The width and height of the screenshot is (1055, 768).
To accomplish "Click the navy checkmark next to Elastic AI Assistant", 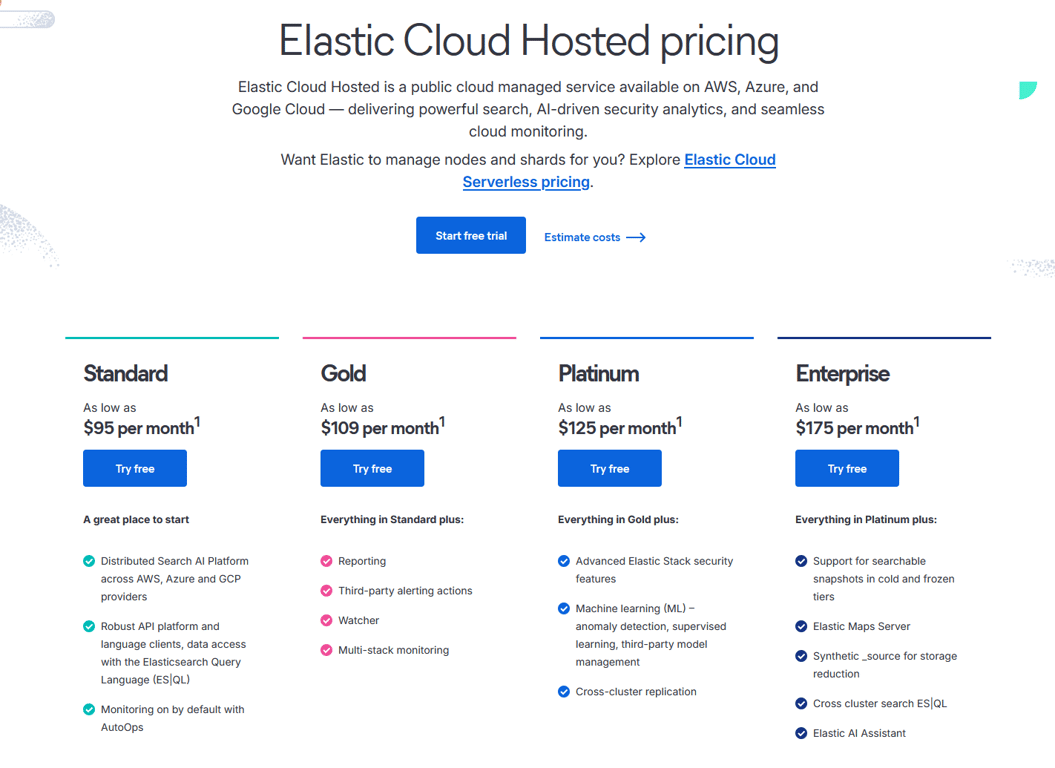I will (801, 734).
